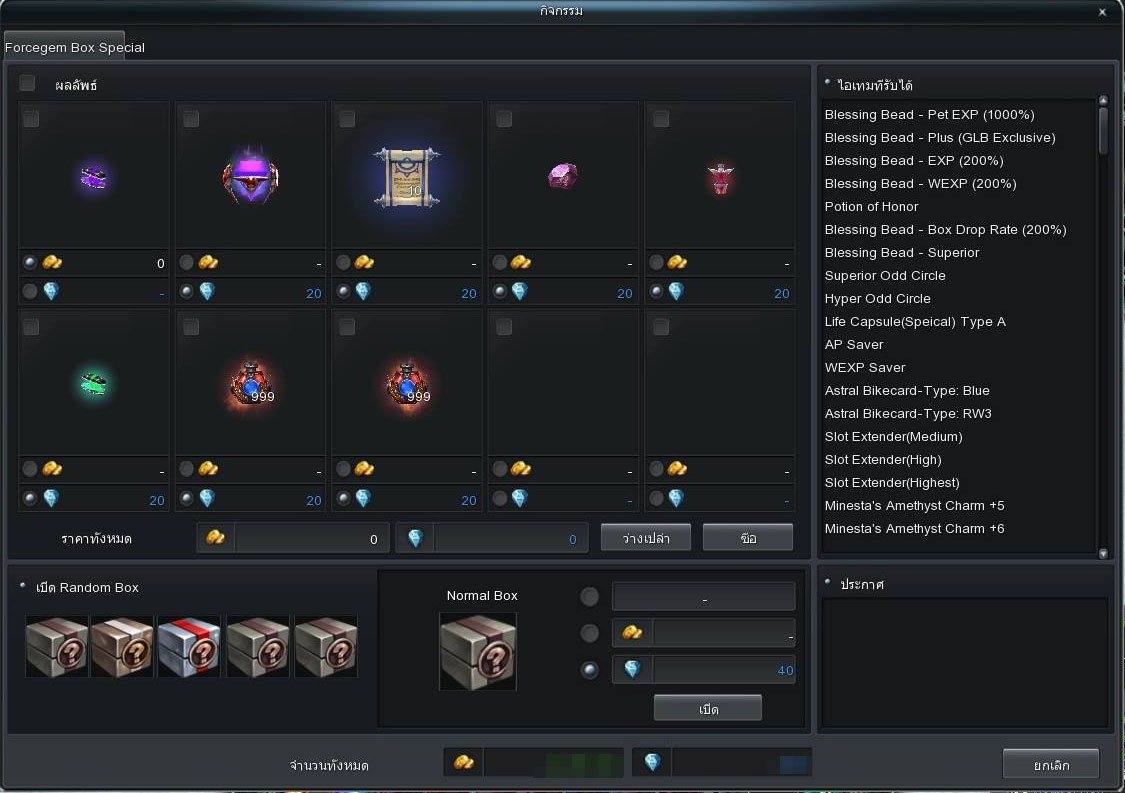
Task: Open the red-ribboned random box
Action: point(188,646)
